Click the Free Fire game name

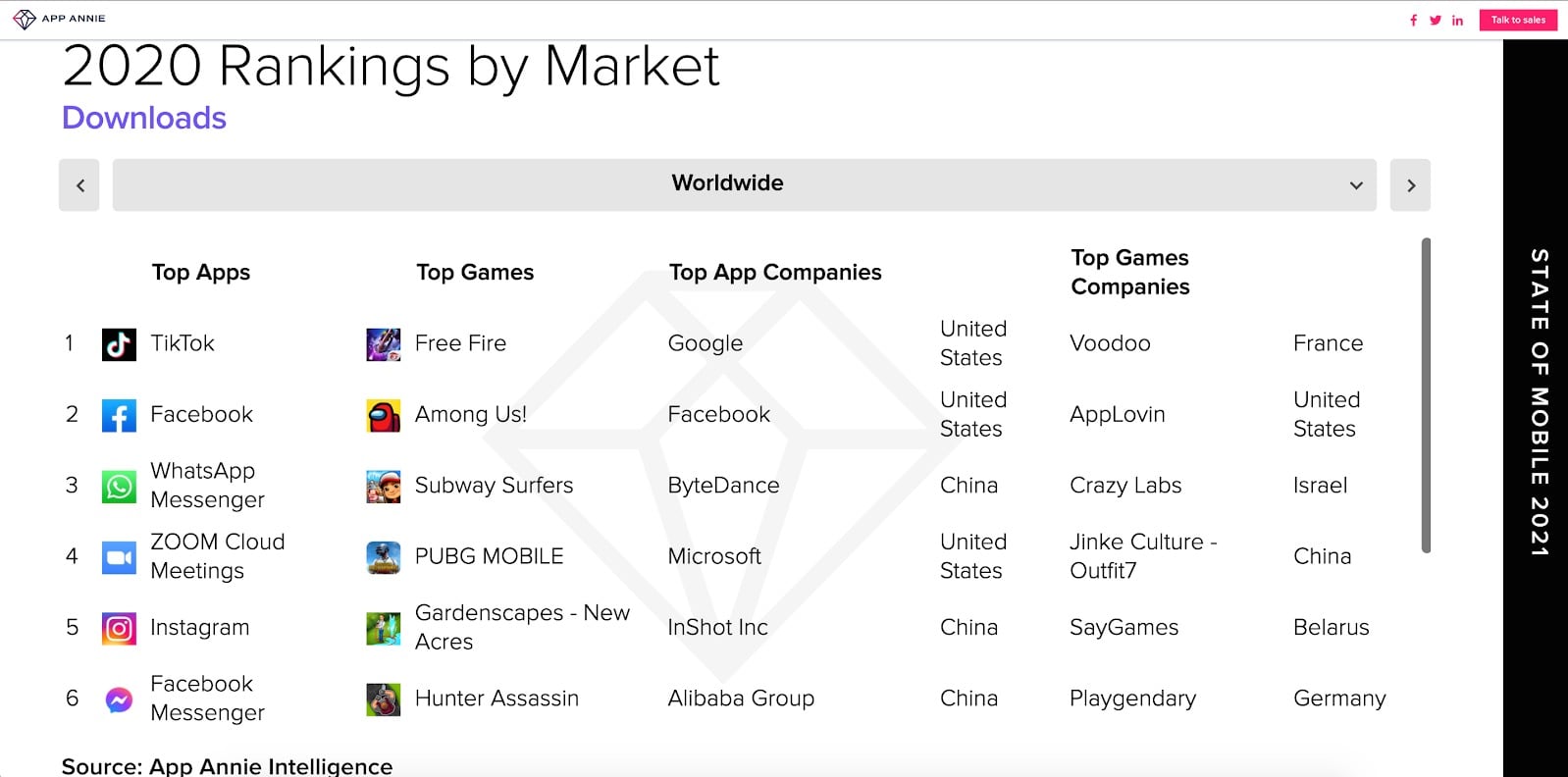(460, 343)
